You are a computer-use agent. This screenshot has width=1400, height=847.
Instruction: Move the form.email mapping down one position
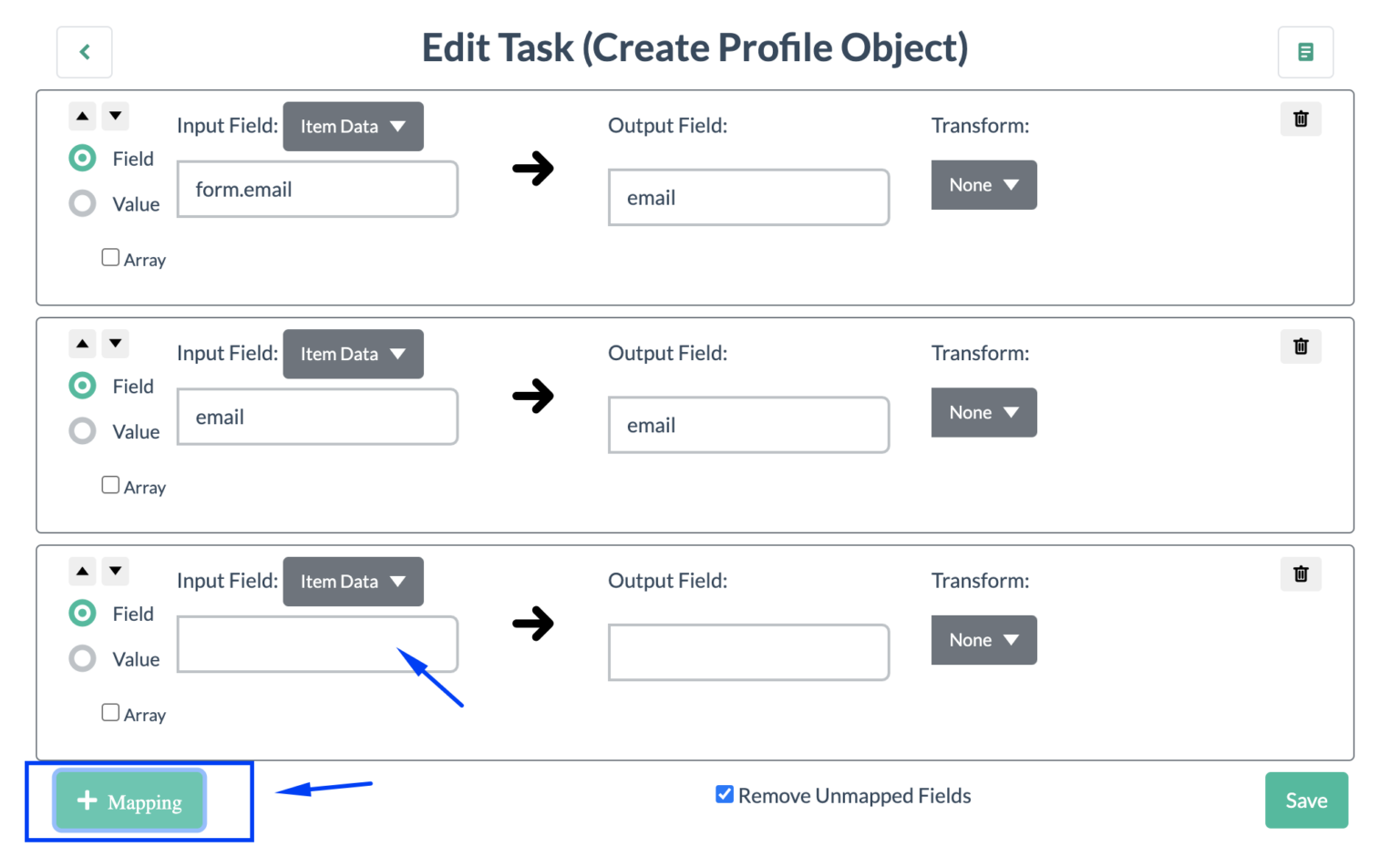point(115,116)
